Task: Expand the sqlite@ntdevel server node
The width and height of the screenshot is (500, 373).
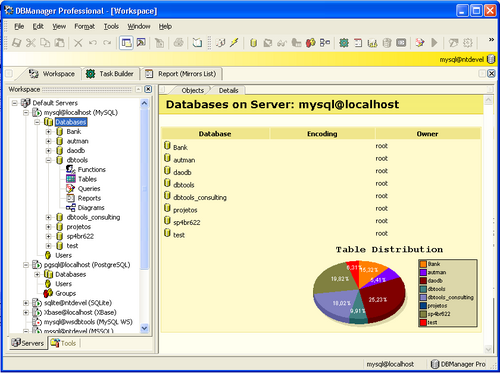Action: pyautogui.click(x=26, y=303)
